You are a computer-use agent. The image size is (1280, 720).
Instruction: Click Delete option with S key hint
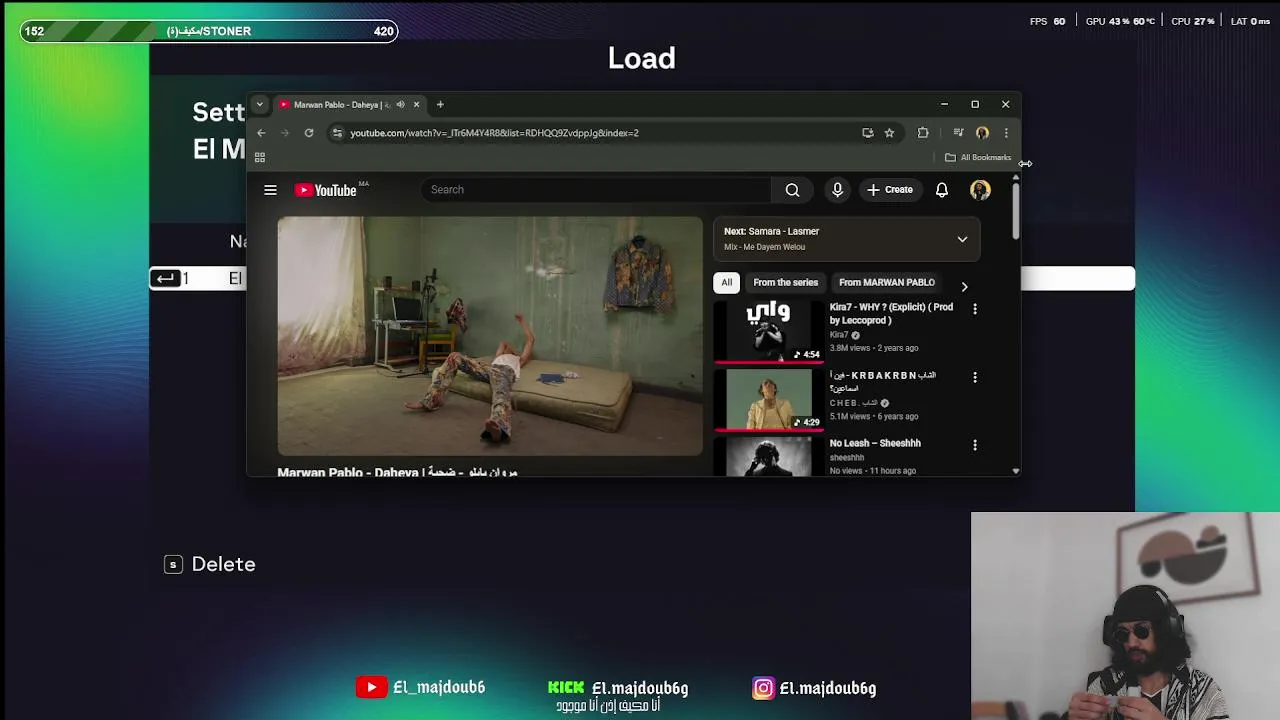(210, 564)
